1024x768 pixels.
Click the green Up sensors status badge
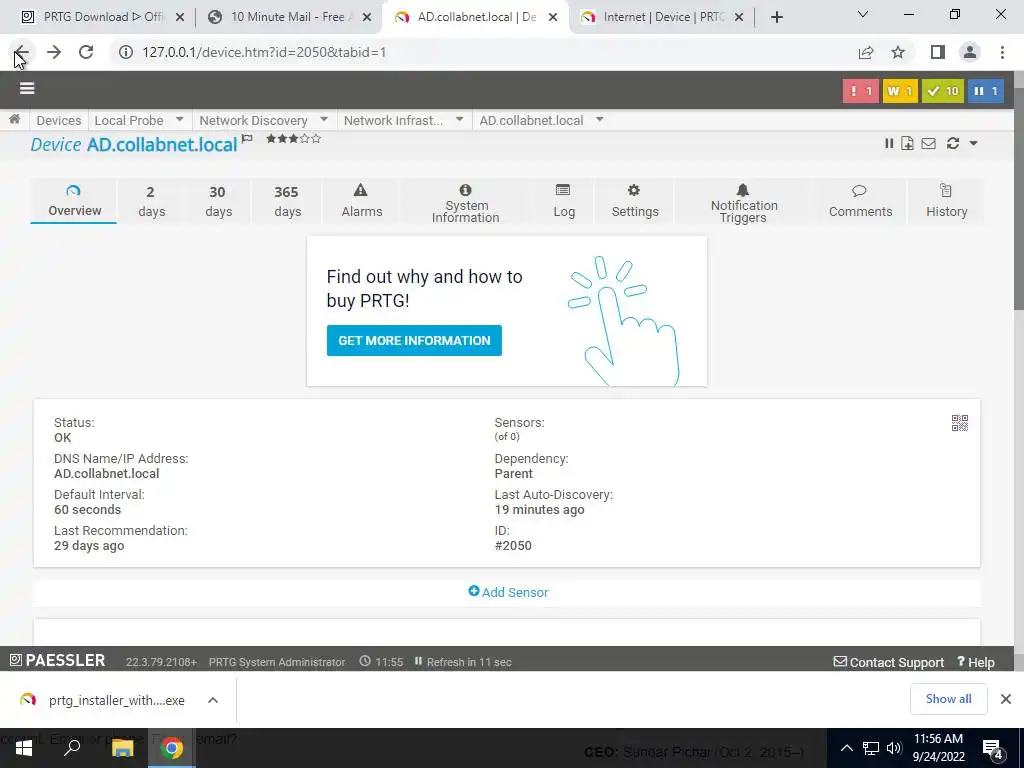point(942,91)
